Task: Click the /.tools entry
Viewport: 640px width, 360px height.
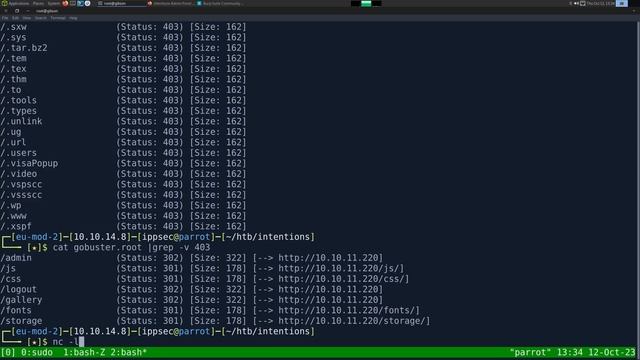Action: tap(18, 100)
